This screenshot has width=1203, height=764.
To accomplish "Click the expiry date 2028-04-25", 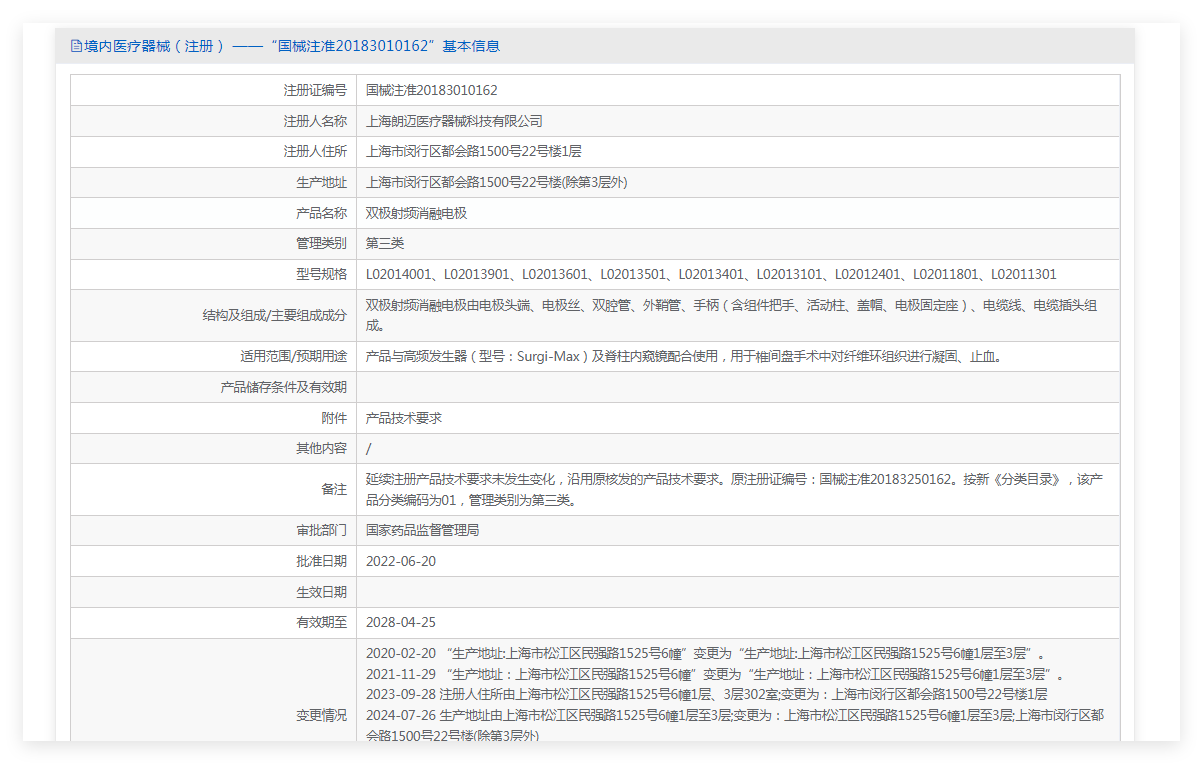I will tap(401, 622).
